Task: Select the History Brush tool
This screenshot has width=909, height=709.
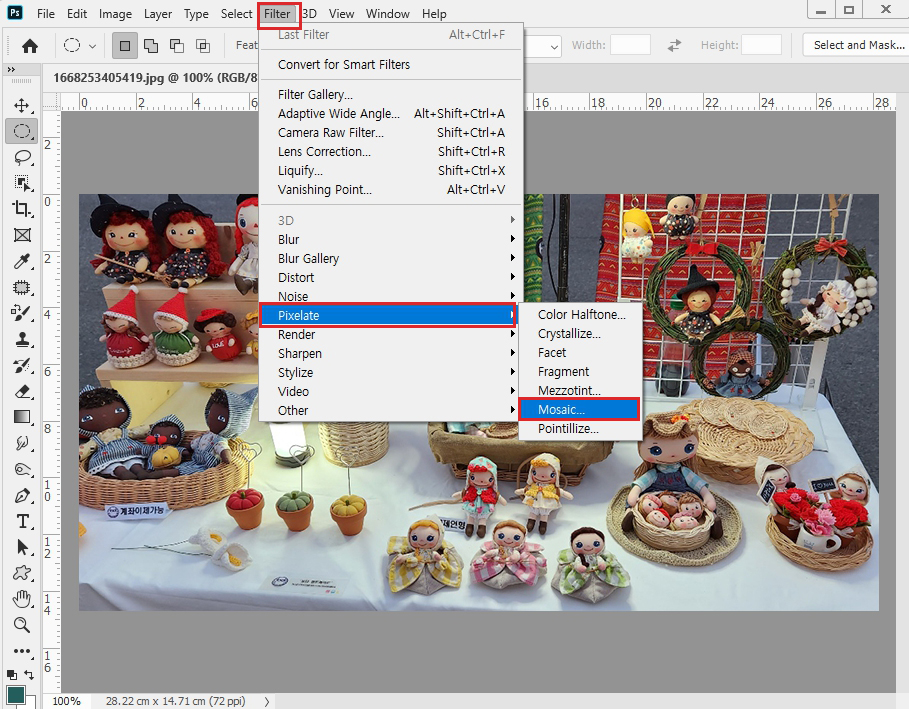Action: click(x=21, y=365)
